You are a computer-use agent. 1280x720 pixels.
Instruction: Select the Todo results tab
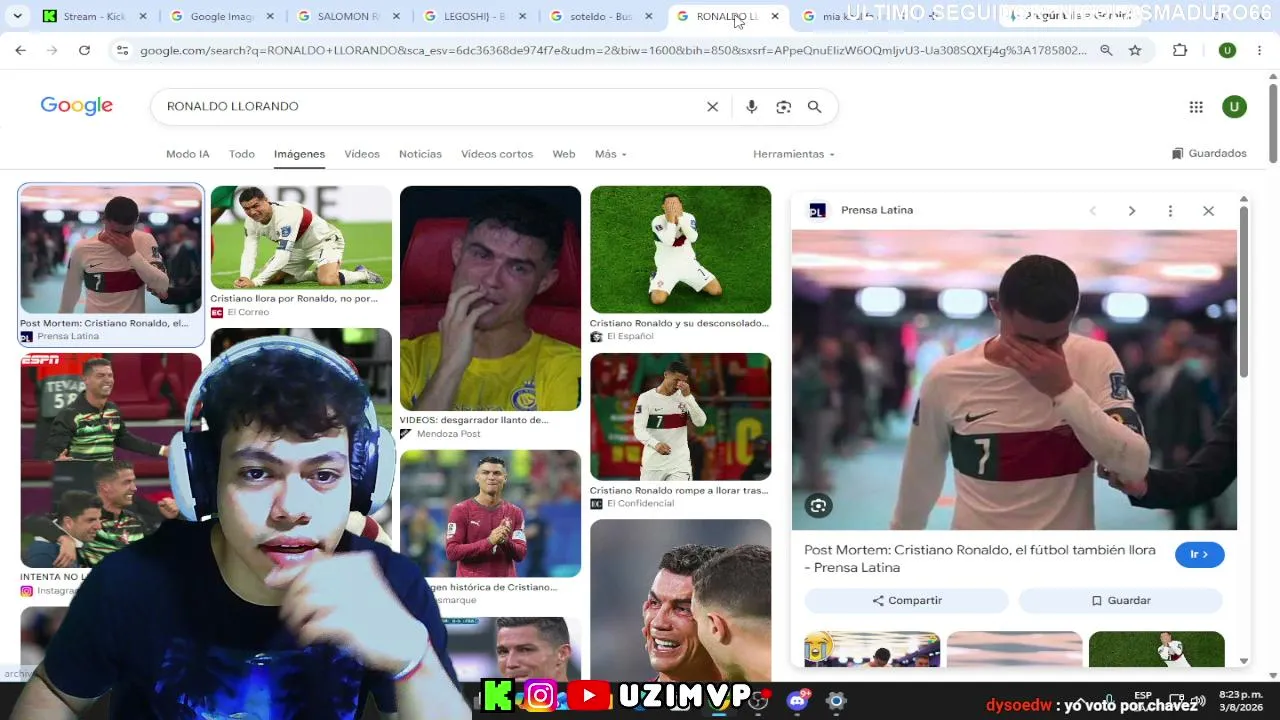pyautogui.click(x=242, y=154)
